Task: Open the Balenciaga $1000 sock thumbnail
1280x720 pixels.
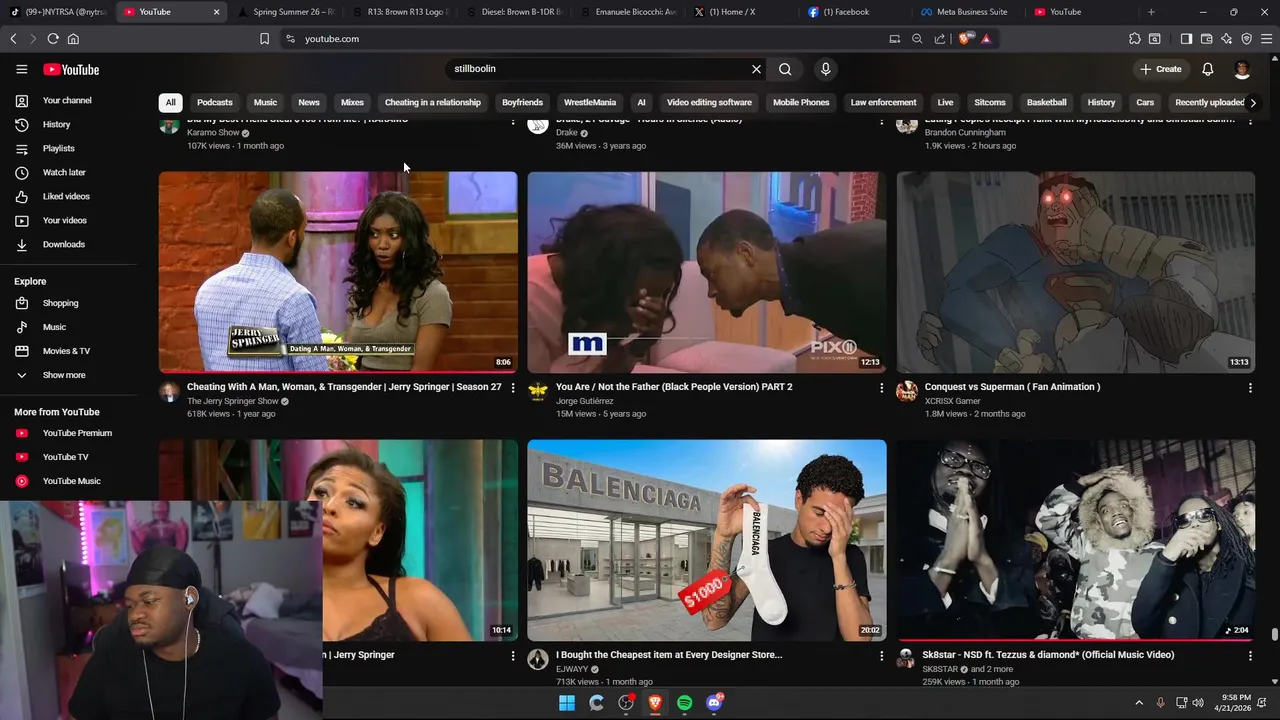Action: point(707,540)
